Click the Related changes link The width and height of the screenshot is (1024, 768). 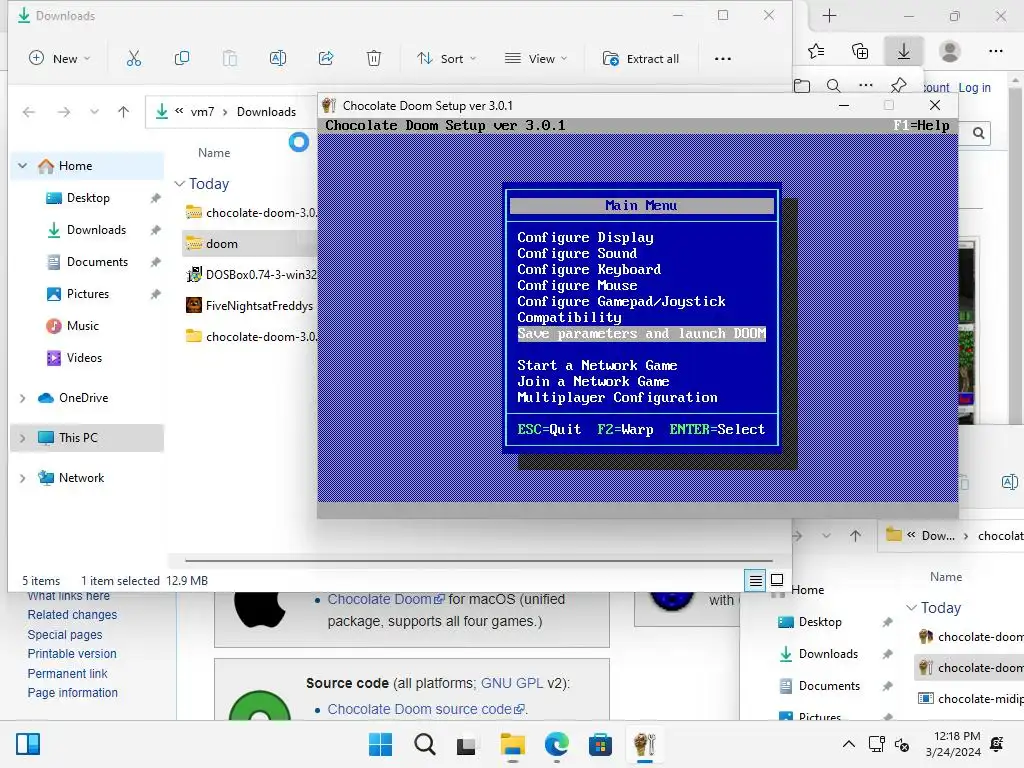point(72,615)
